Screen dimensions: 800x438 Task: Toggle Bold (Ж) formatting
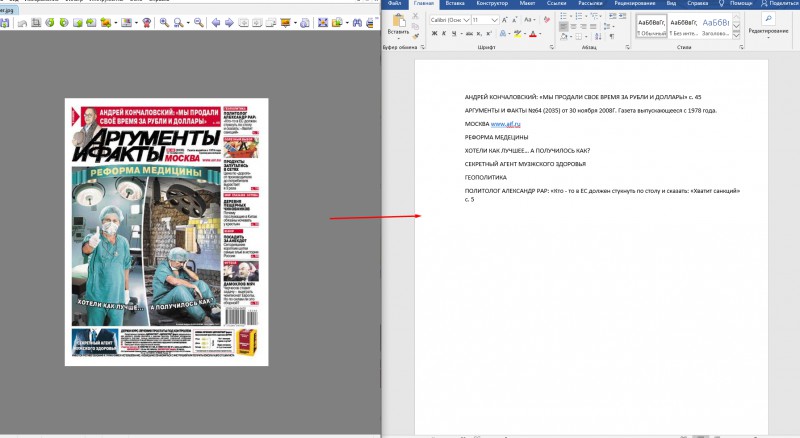pyautogui.click(x=434, y=34)
